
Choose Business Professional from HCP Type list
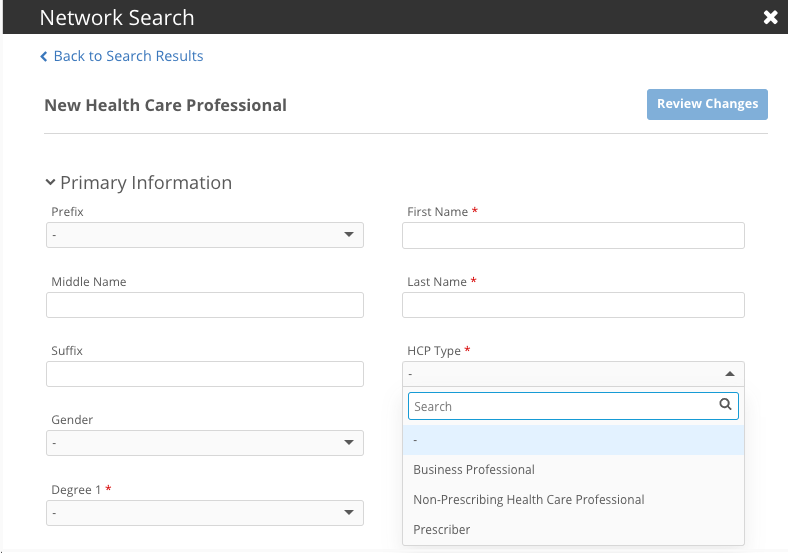pyautogui.click(x=474, y=470)
